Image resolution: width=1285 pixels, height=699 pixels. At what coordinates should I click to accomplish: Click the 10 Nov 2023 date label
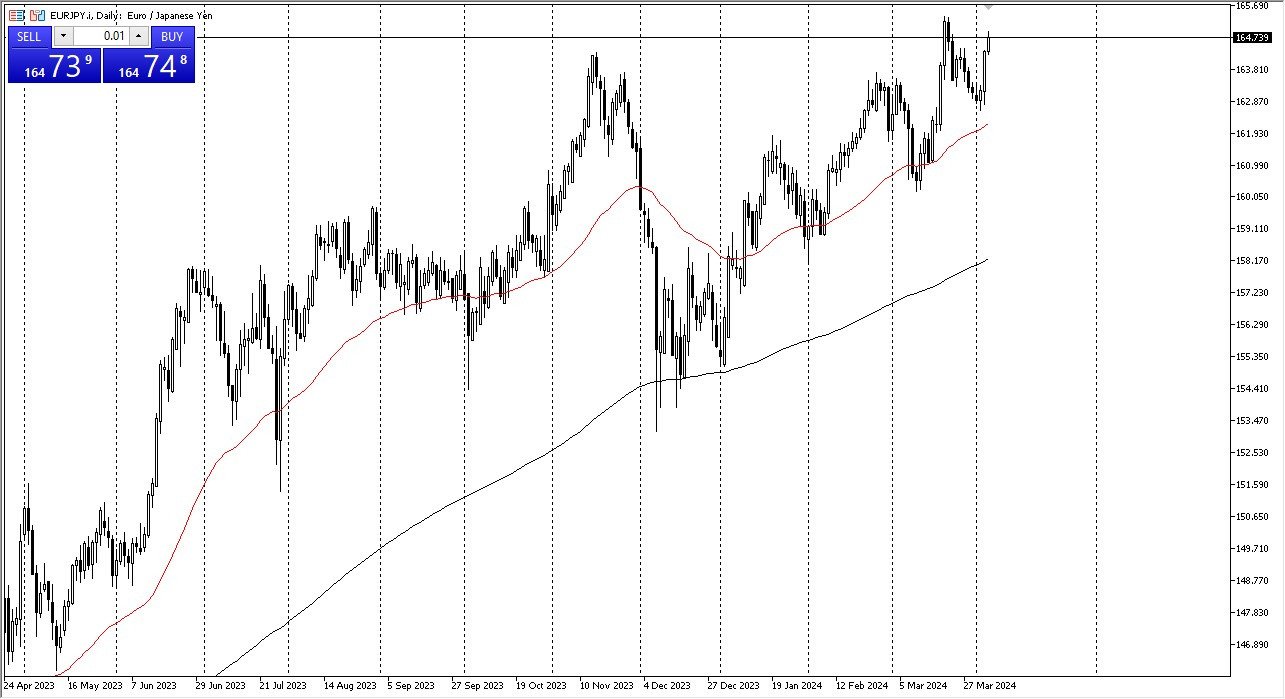606,685
